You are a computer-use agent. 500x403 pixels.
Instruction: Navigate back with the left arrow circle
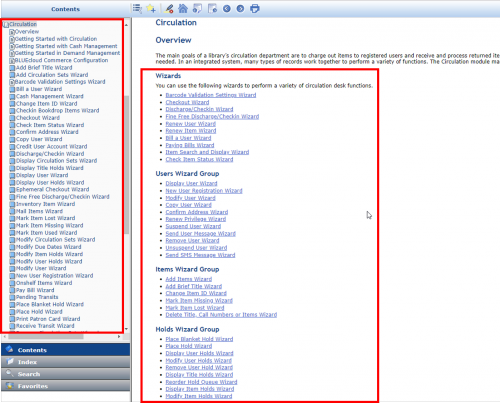(x=227, y=8)
